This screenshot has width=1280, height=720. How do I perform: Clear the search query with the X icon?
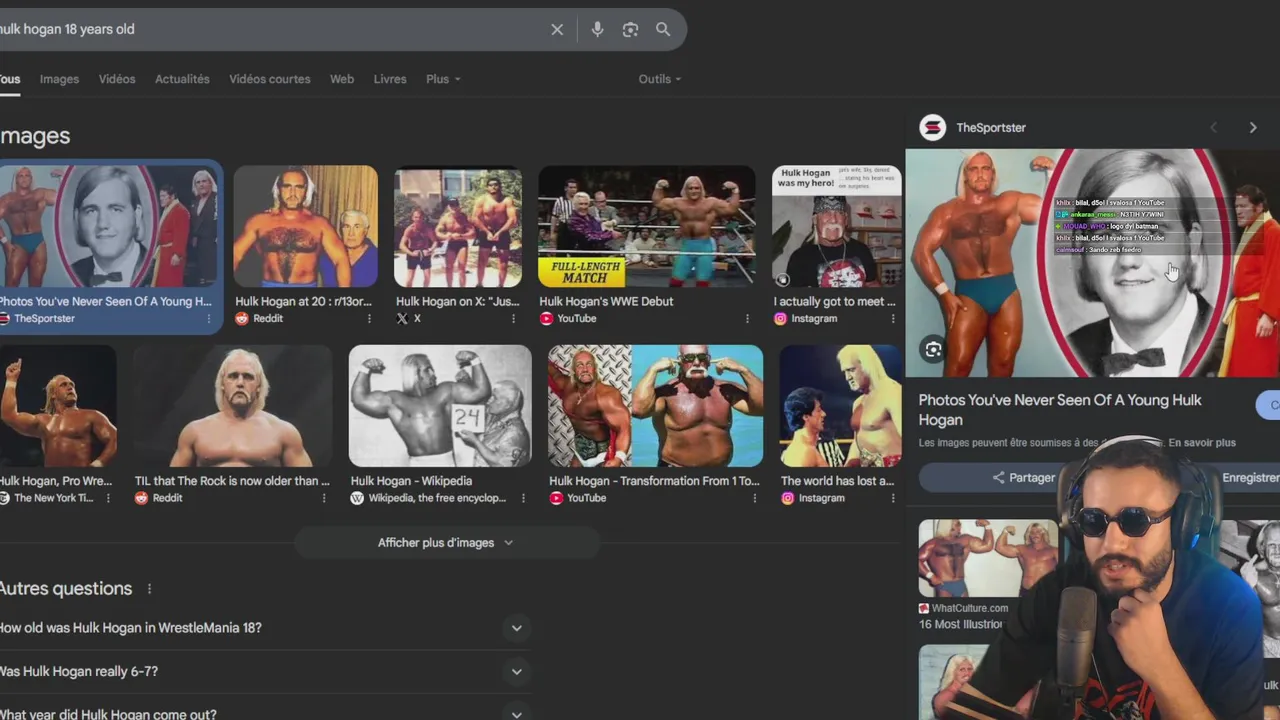click(x=557, y=30)
